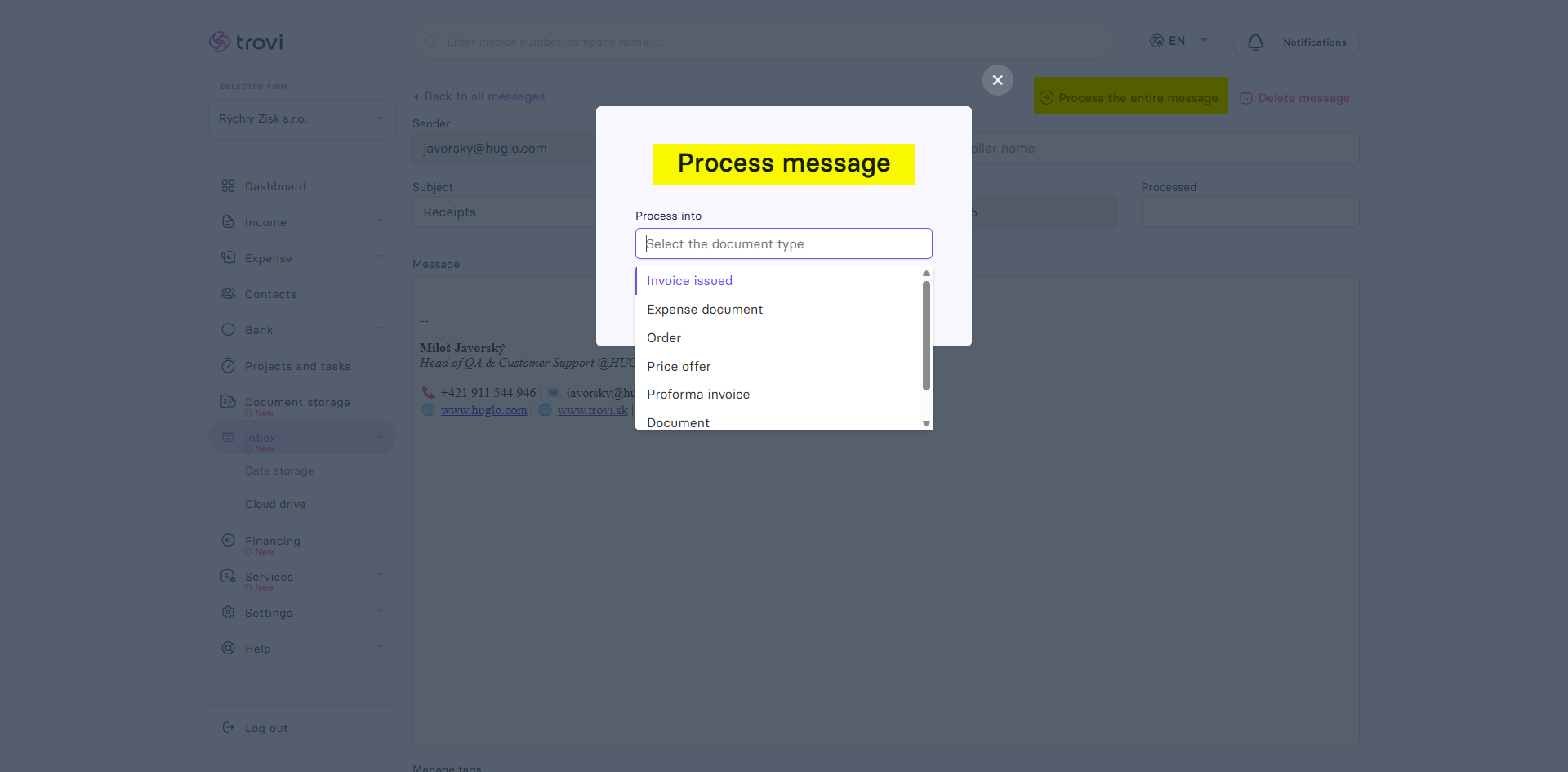Image resolution: width=1568 pixels, height=772 pixels.
Task: Click the Financing euro icon
Action: (x=229, y=540)
